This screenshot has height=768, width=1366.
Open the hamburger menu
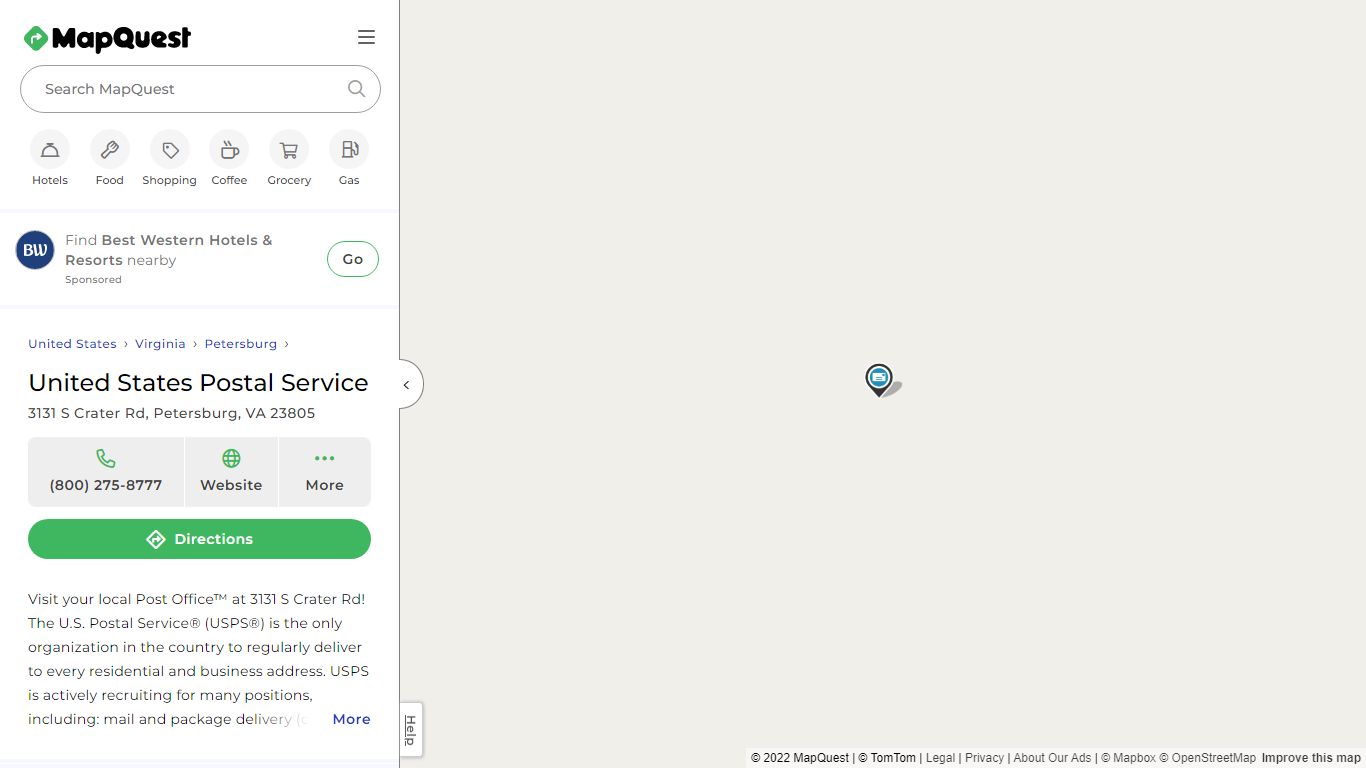(x=366, y=37)
